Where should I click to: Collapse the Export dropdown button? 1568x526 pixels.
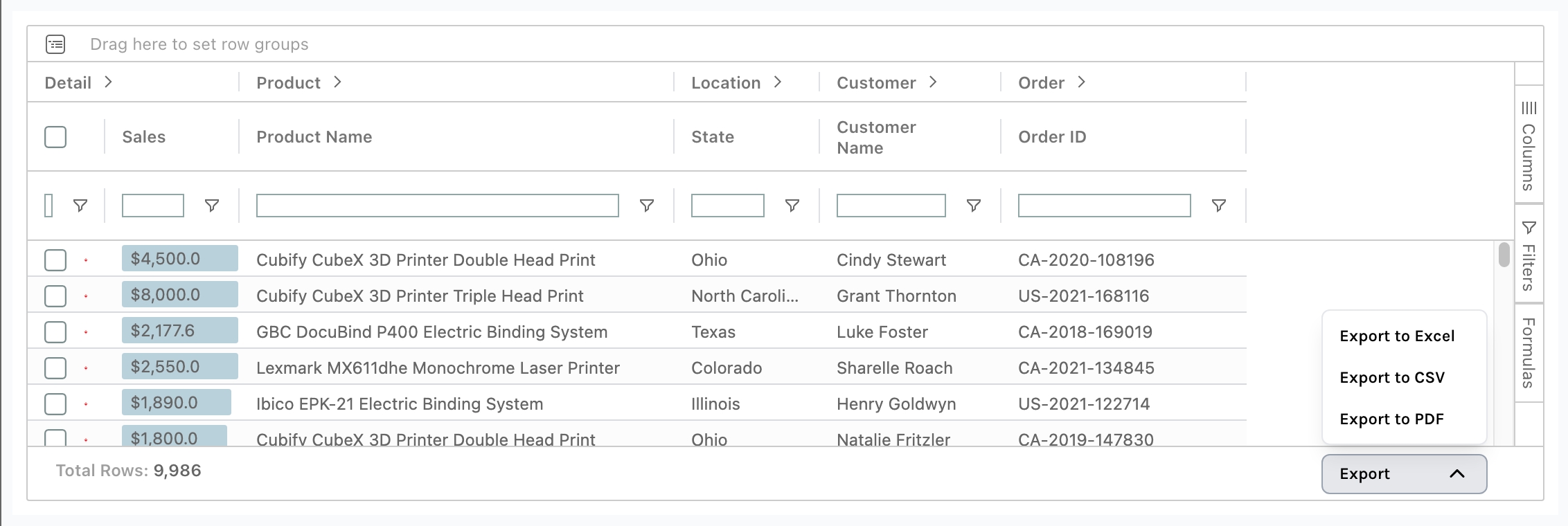(x=1404, y=473)
